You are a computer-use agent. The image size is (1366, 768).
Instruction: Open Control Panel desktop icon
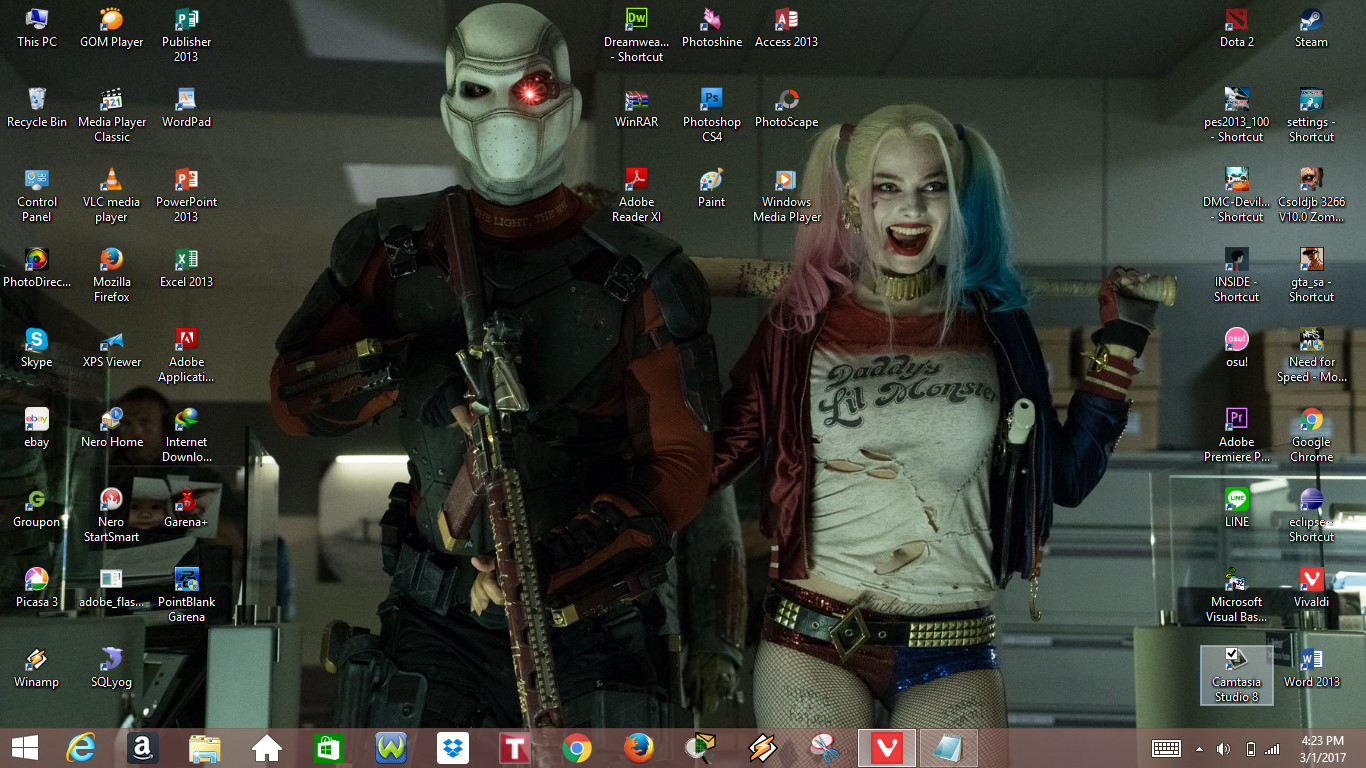37,195
